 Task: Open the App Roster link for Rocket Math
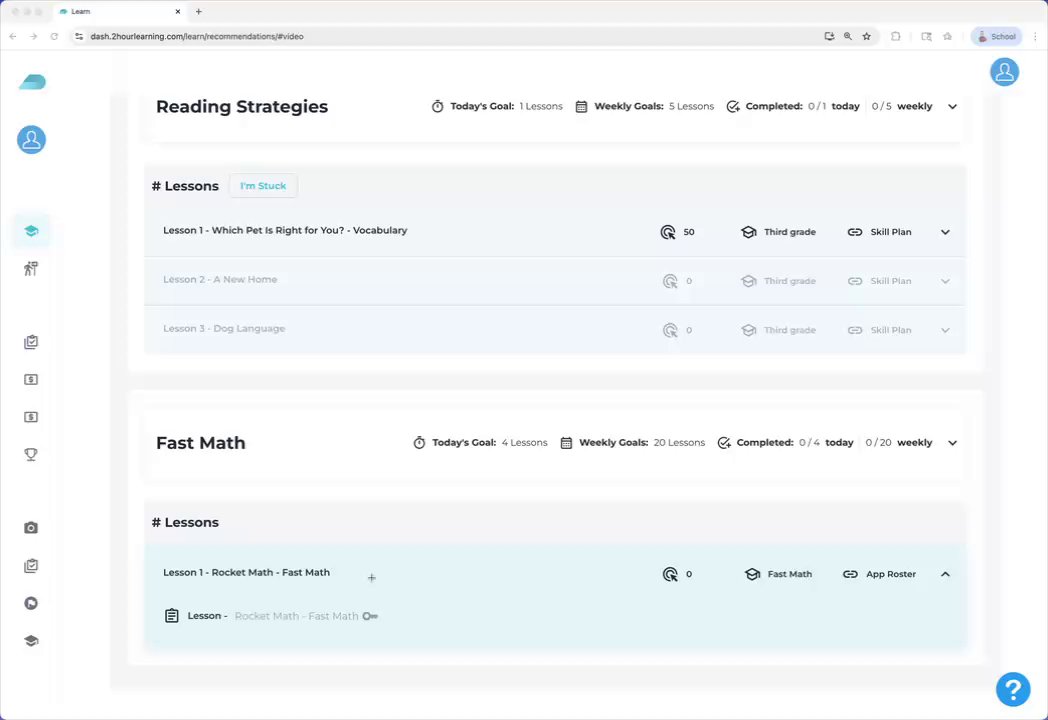880,574
